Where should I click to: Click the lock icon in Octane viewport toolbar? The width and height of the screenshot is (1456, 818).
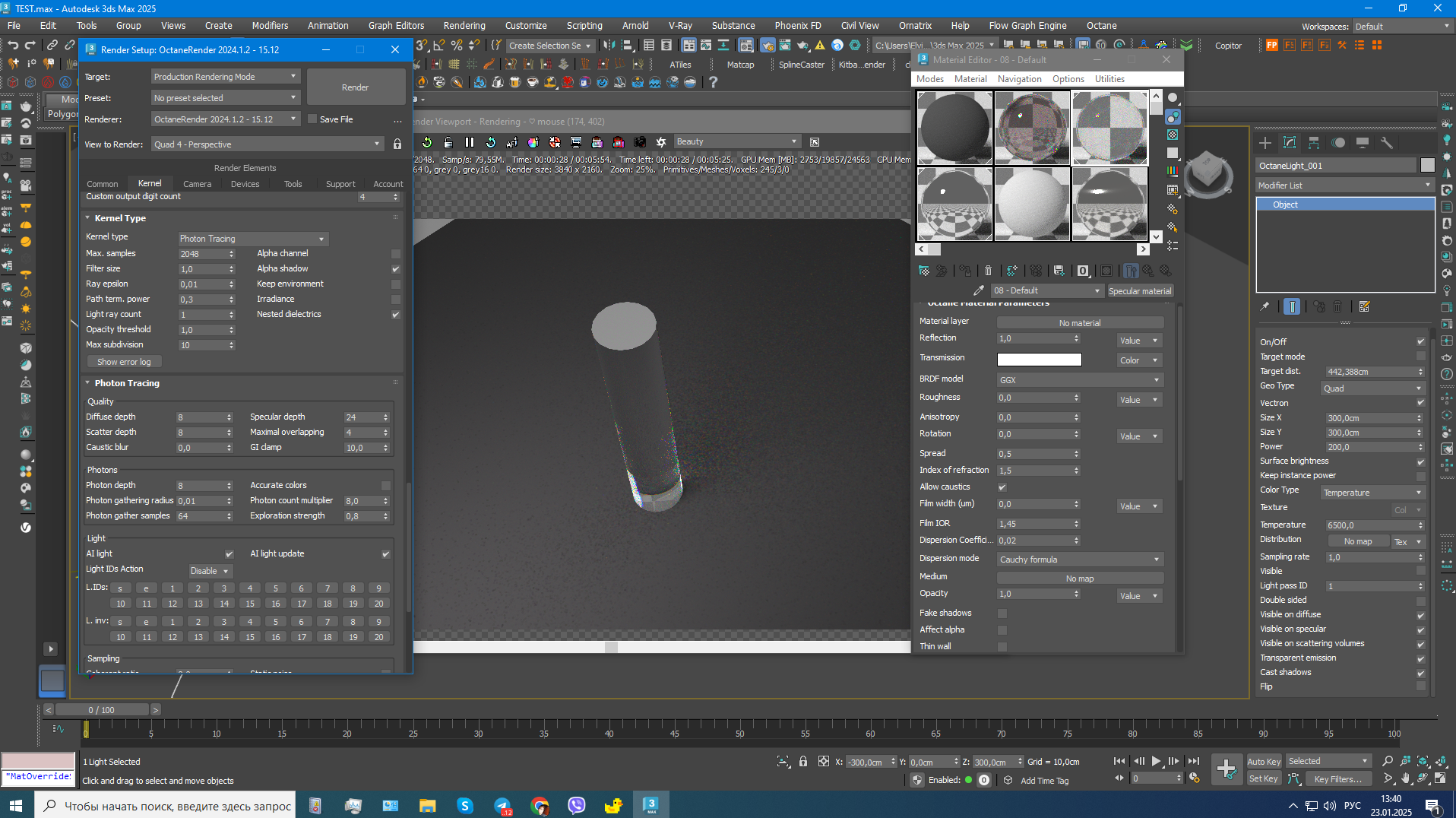tap(448, 142)
